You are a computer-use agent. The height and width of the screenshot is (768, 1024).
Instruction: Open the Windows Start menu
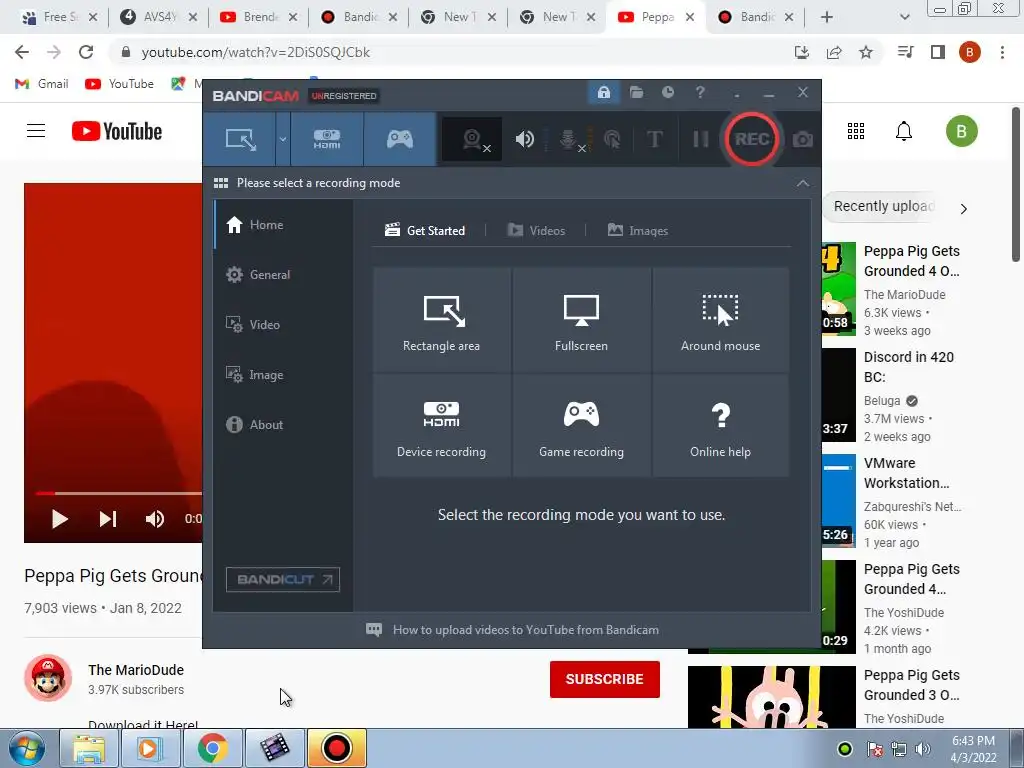coord(26,748)
